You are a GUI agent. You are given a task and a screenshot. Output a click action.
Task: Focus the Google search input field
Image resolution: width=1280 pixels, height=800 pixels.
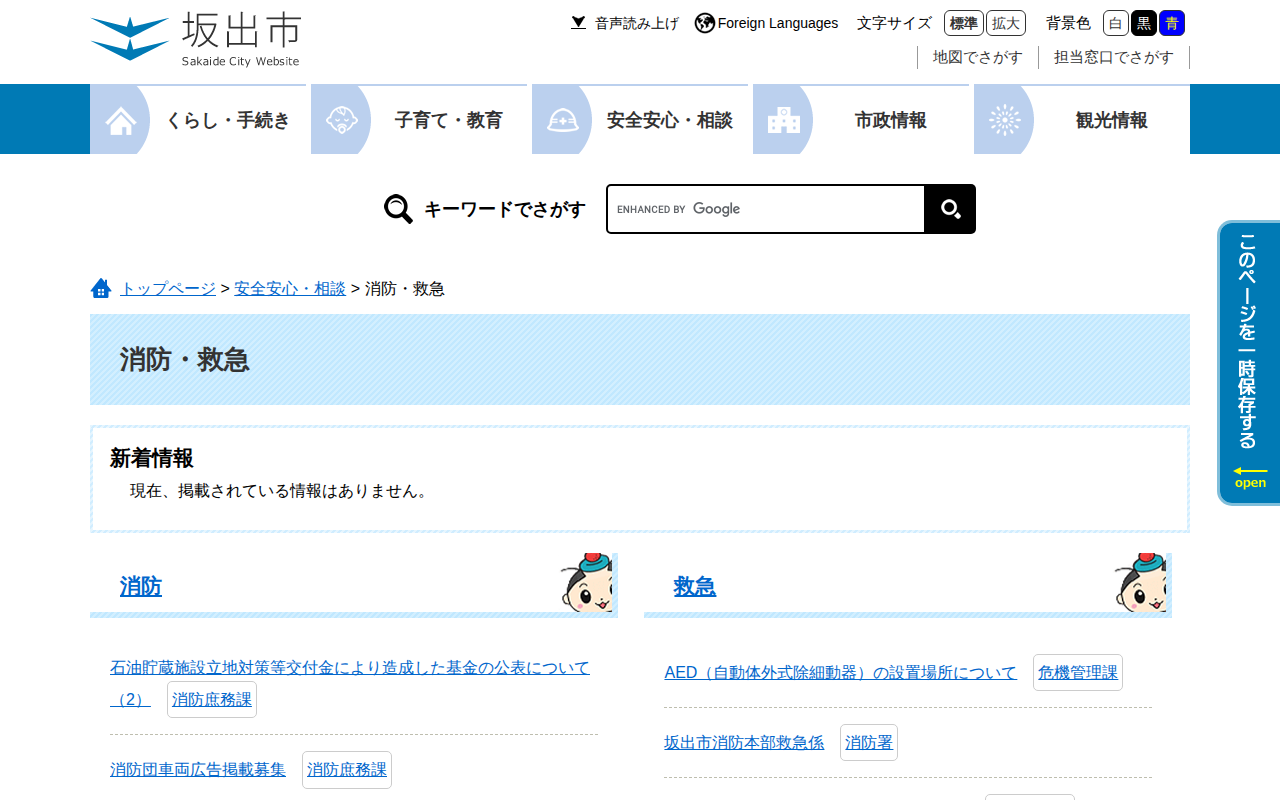(x=766, y=209)
